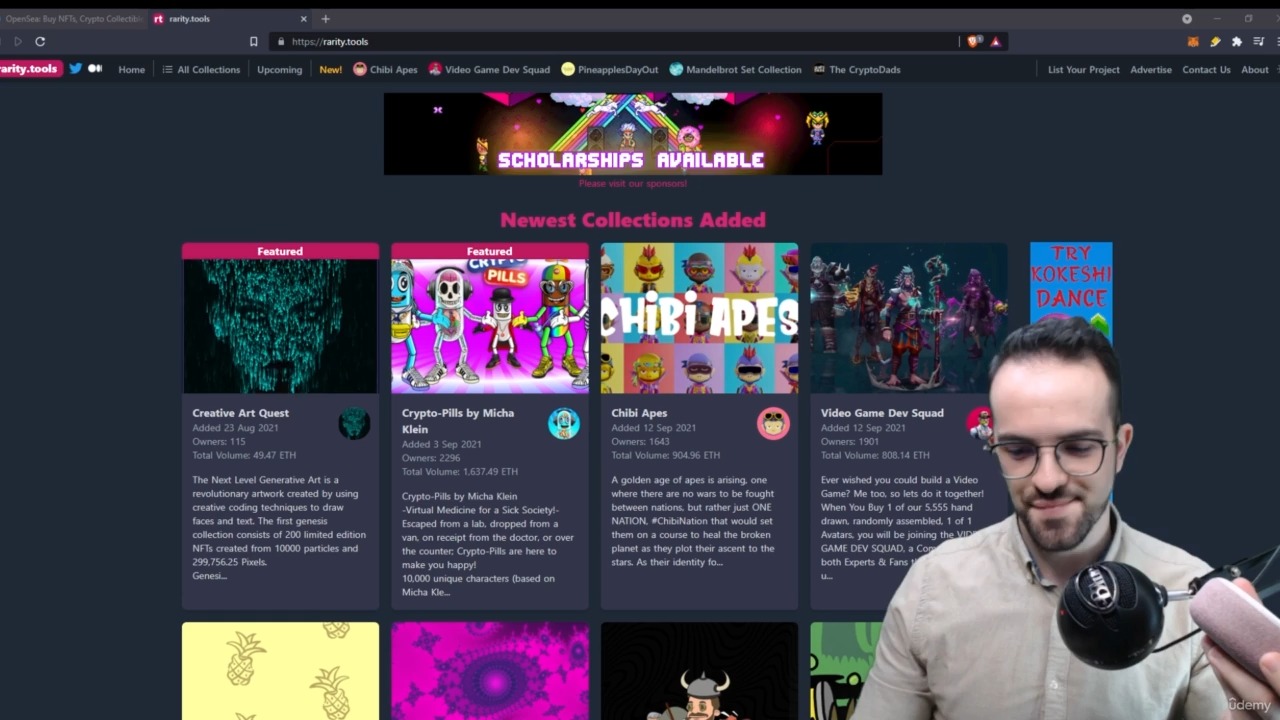Reload the current page
This screenshot has height=720, width=1280.
point(40,41)
